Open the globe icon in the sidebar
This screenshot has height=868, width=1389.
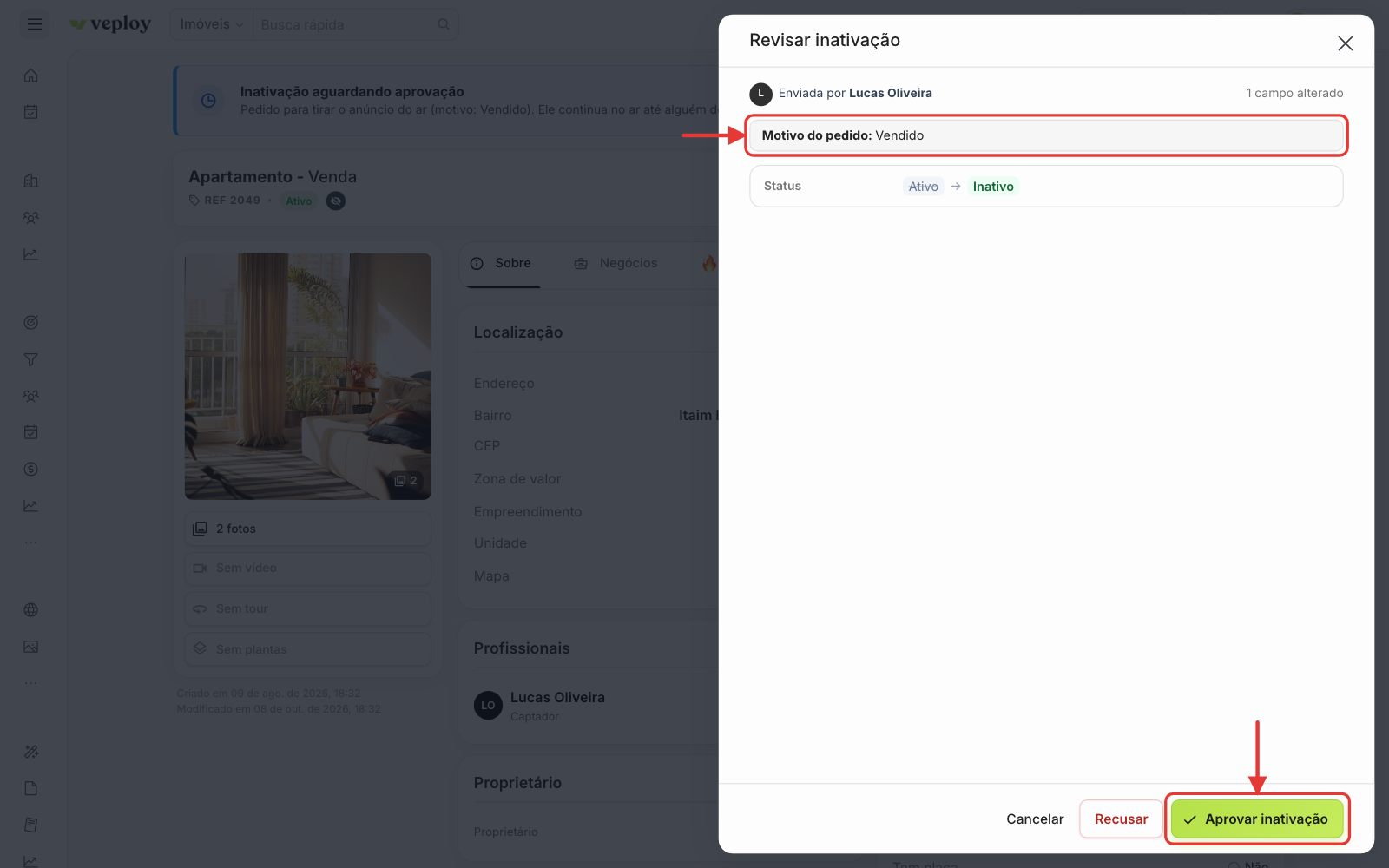tap(31, 610)
